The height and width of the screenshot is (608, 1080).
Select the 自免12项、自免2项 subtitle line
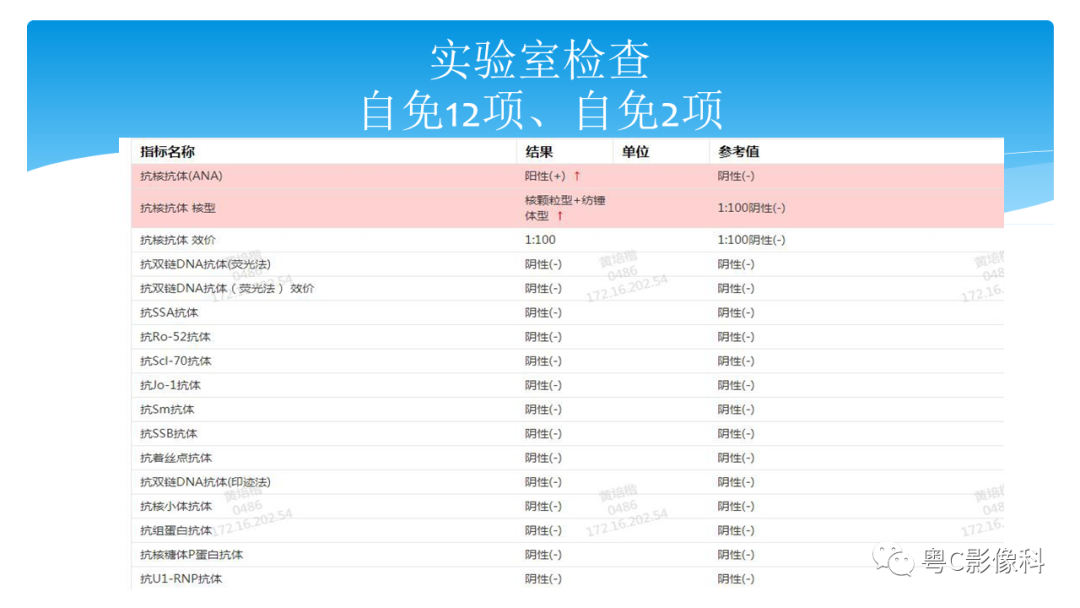tap(541, 110)
